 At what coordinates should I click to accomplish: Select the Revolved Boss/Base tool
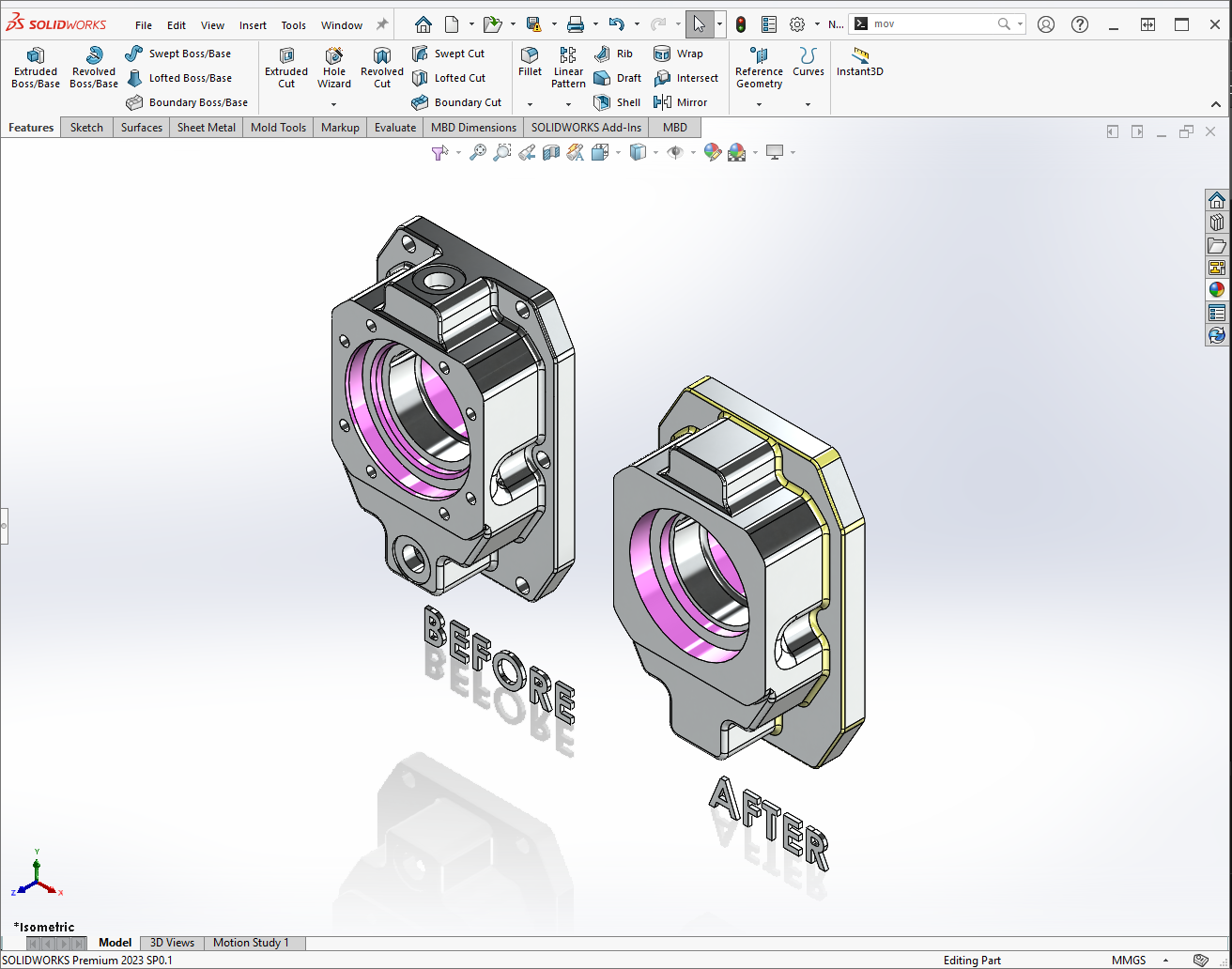coord(94,68)
